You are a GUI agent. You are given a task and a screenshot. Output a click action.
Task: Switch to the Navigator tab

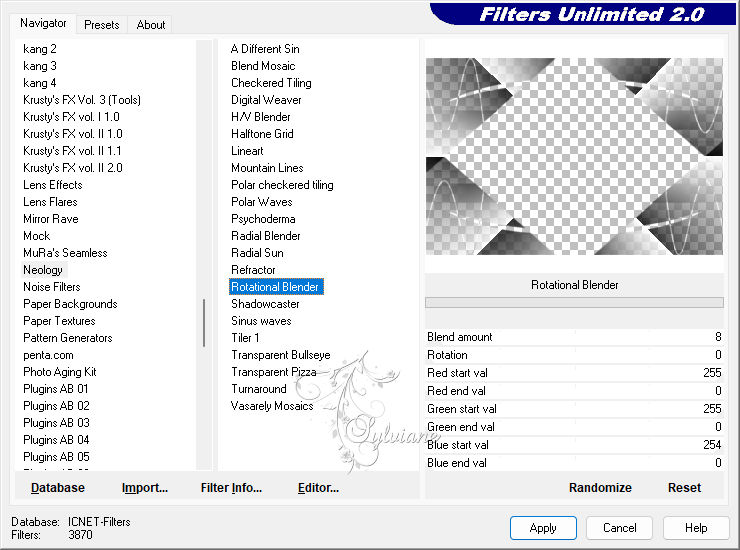tap(43, 23)
